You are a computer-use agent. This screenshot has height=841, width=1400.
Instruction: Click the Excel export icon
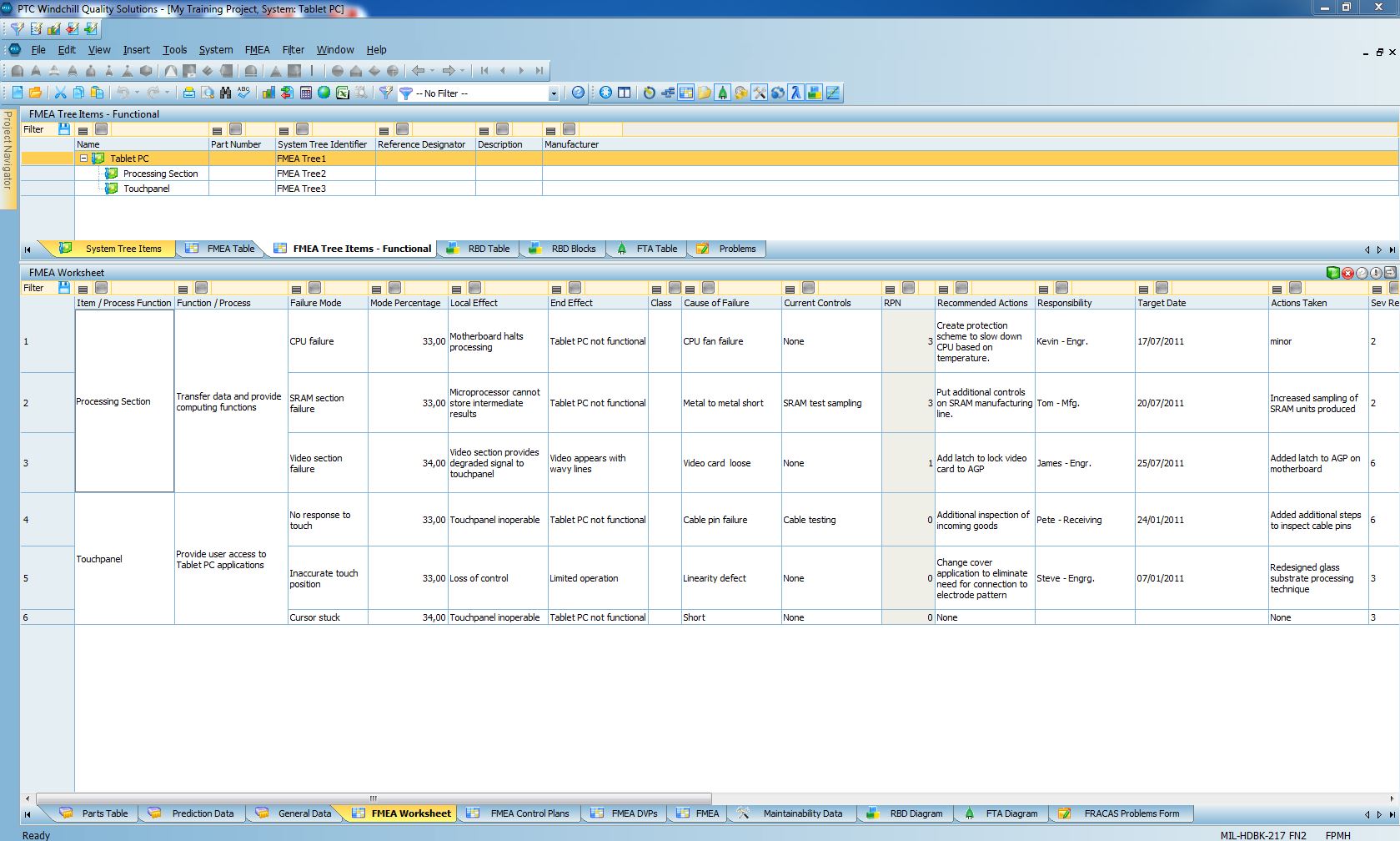pos(342,93)
